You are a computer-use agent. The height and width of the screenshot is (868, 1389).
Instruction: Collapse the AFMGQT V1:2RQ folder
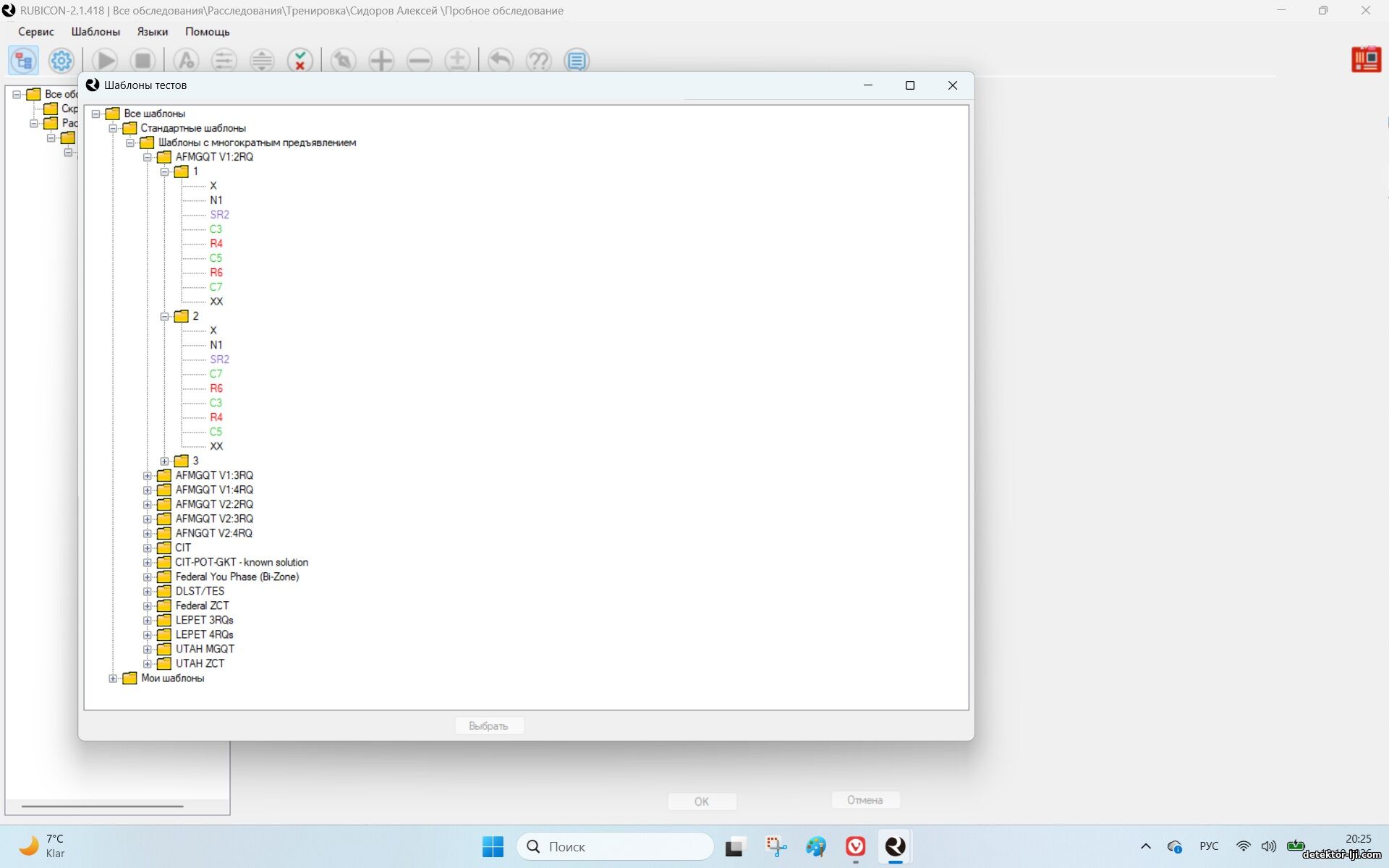pyautogui.click(x=148, y=157)
